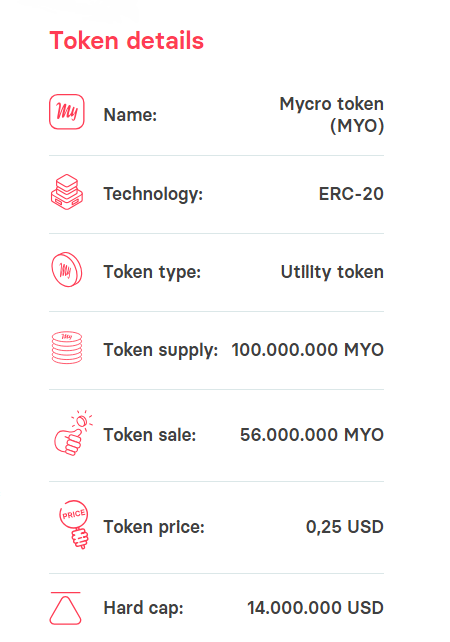Click the Token supply: label
The image size is (450, 642).
161,350
